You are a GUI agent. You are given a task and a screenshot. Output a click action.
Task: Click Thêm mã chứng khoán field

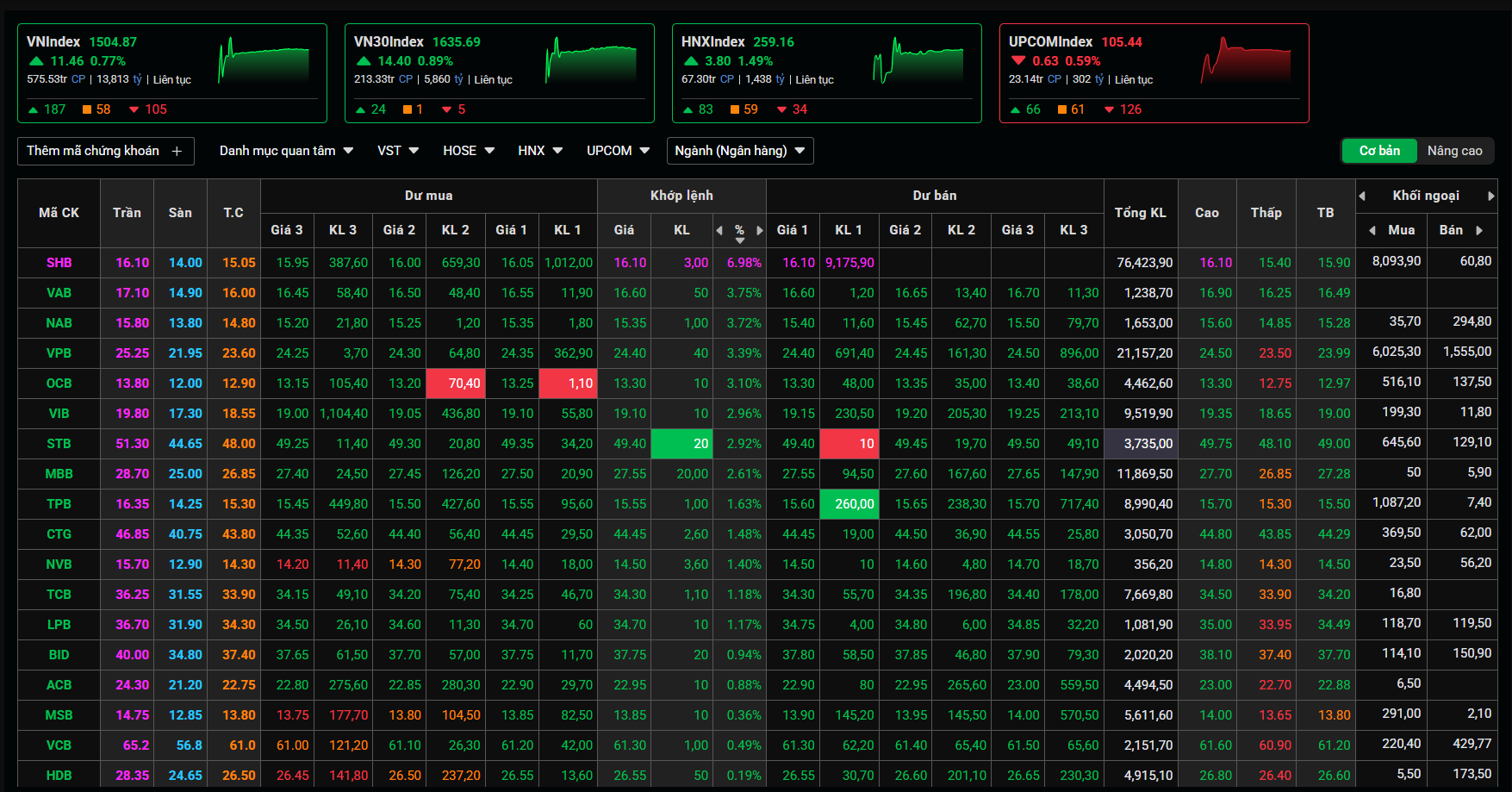point(105,151)
